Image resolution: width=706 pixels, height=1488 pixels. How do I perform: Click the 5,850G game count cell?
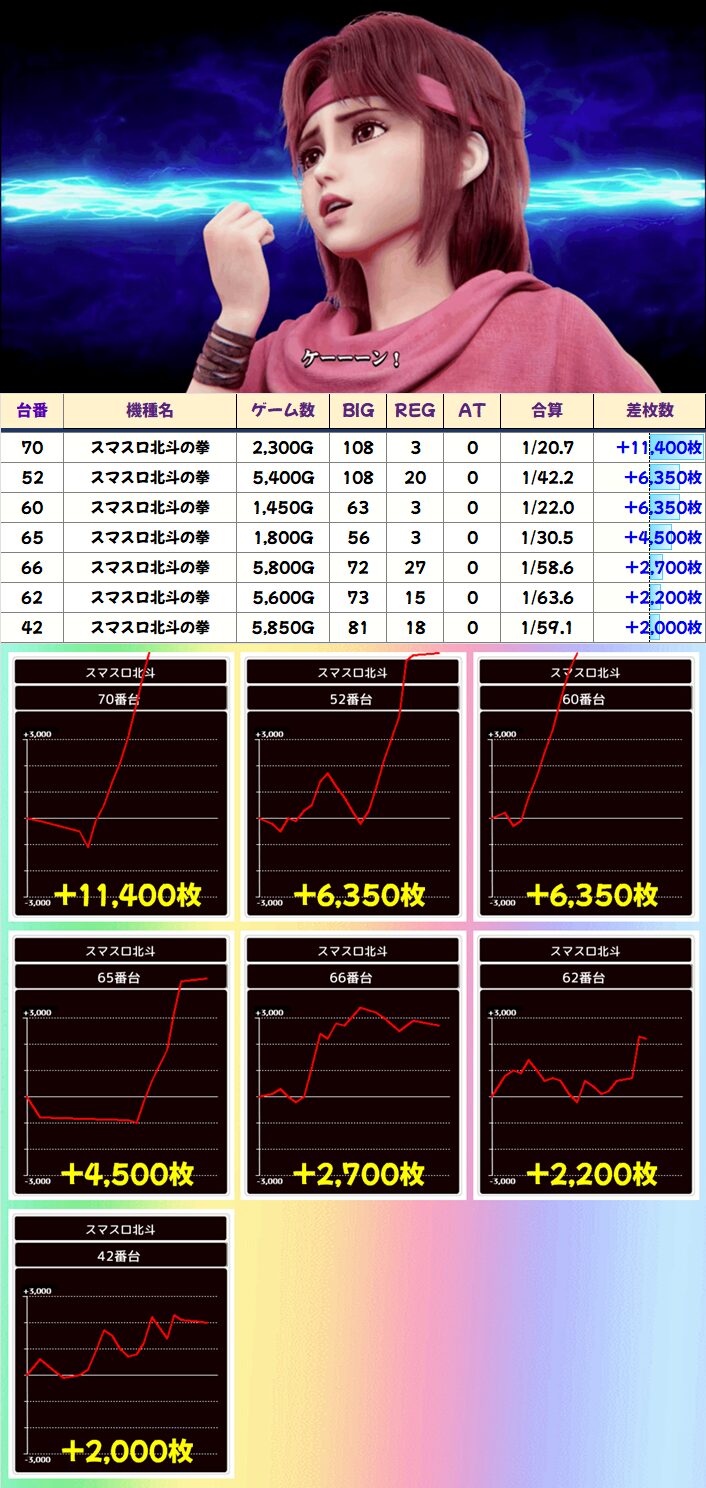click(x=283, y=628)
